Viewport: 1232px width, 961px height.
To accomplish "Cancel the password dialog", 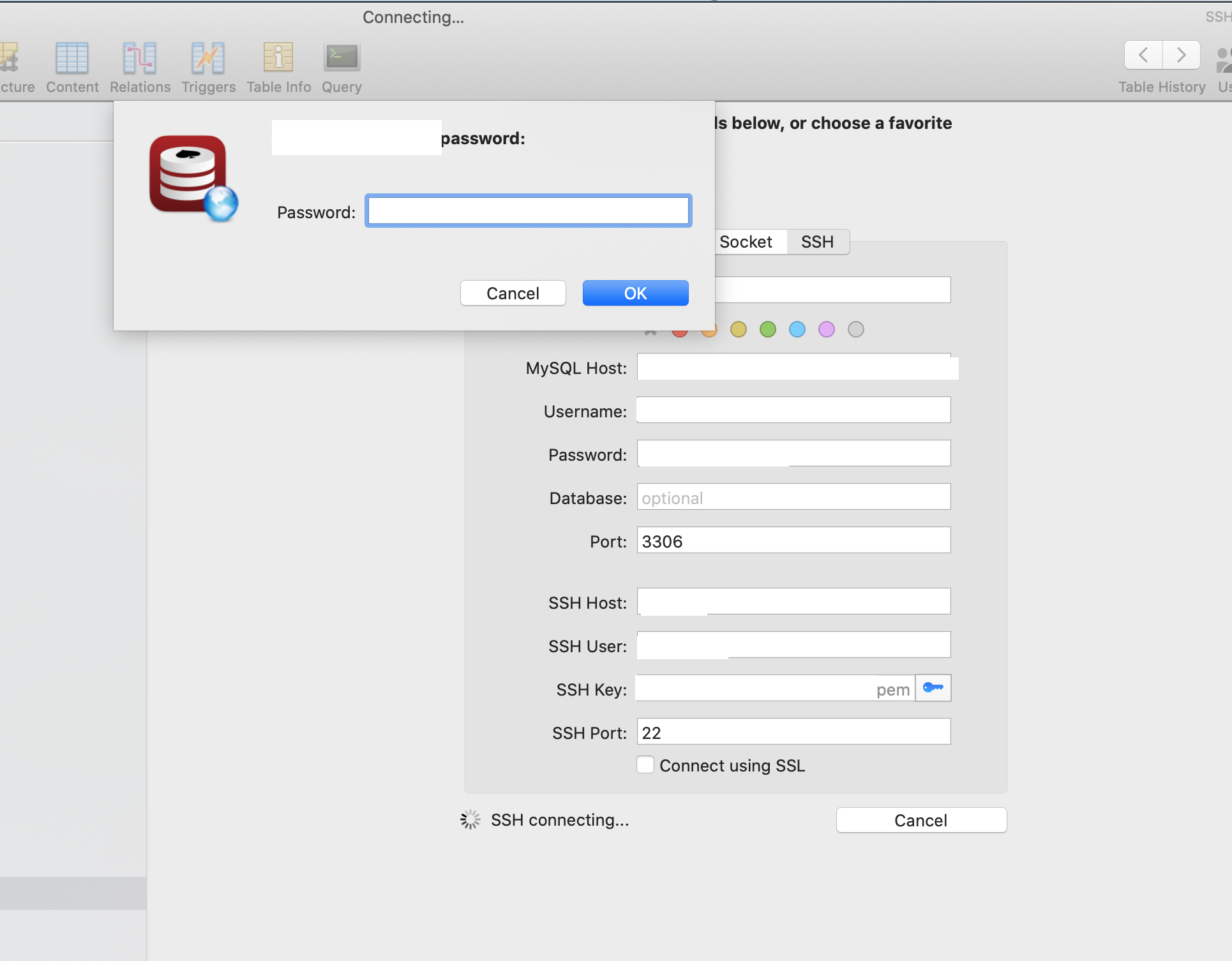I will point(513,293).
